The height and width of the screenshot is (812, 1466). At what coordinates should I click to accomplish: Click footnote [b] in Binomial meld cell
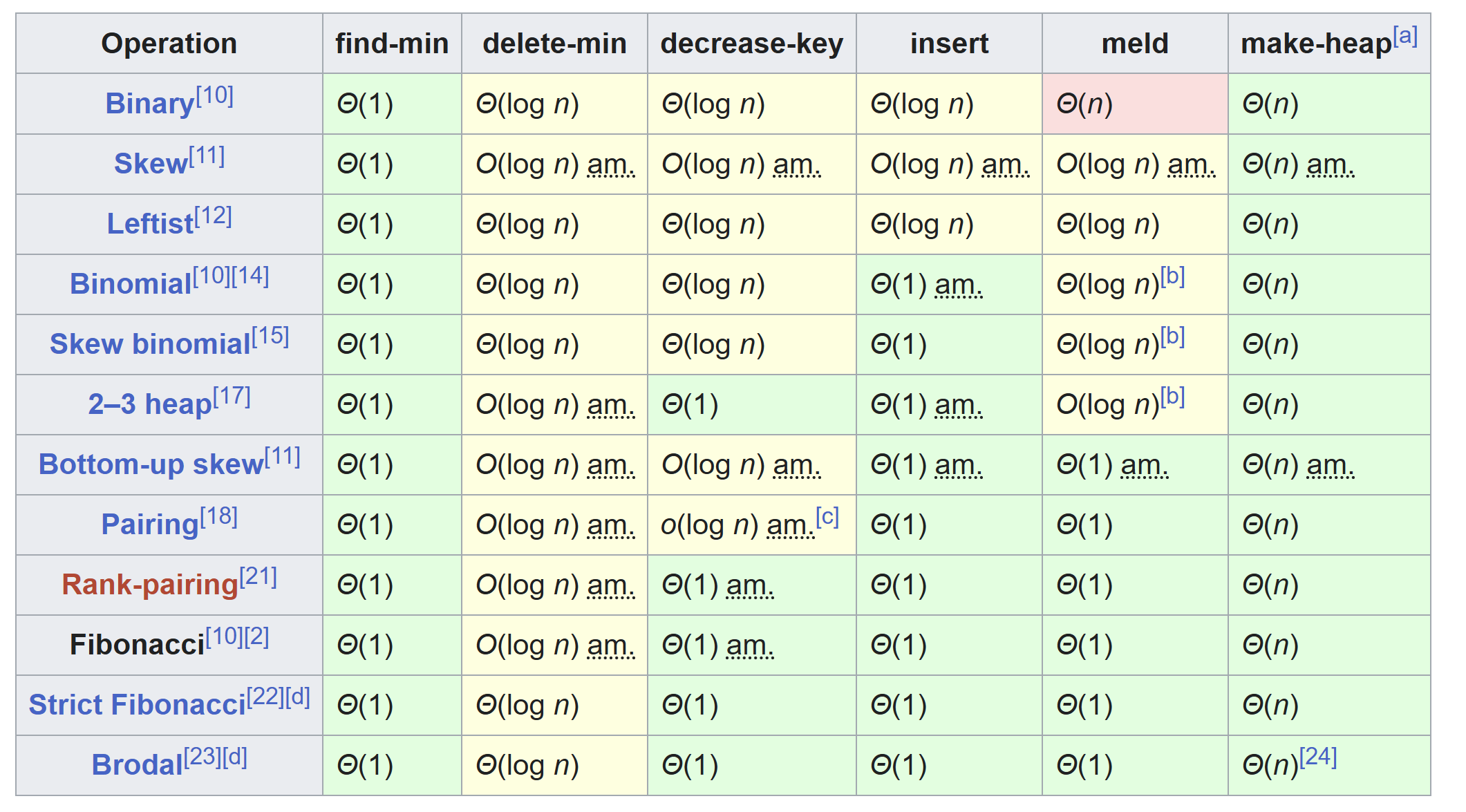tap(1172, 276)
